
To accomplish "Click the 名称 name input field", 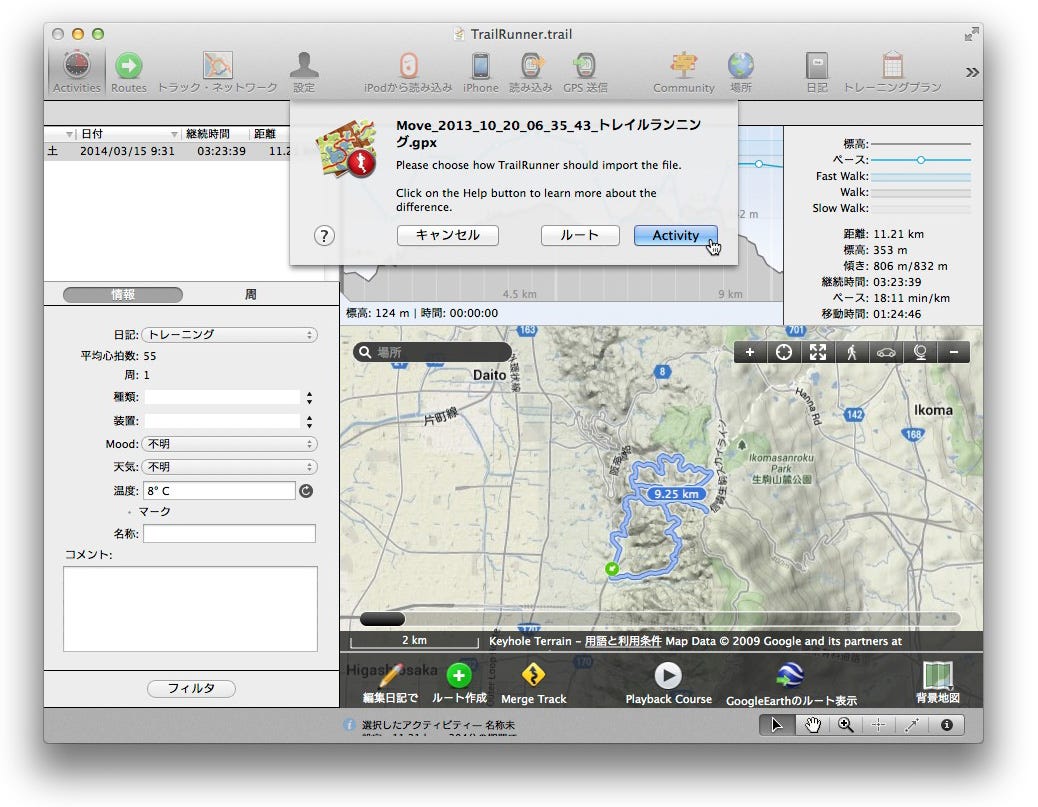I will click(x=229, y=534).
